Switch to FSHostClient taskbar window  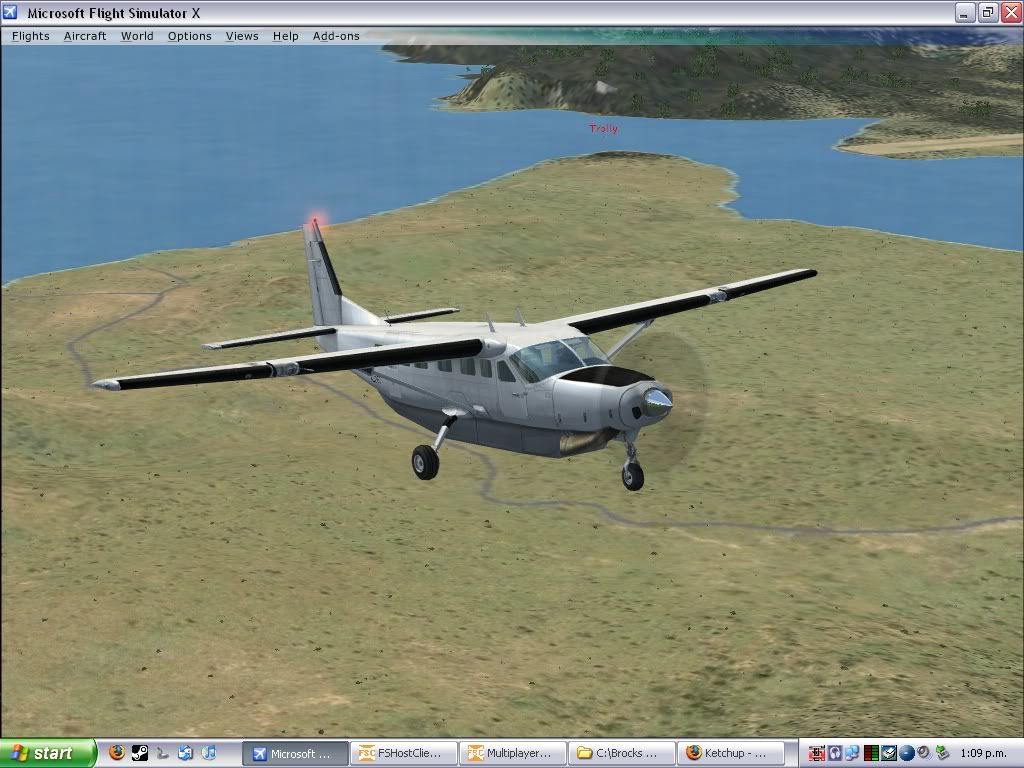404,753
